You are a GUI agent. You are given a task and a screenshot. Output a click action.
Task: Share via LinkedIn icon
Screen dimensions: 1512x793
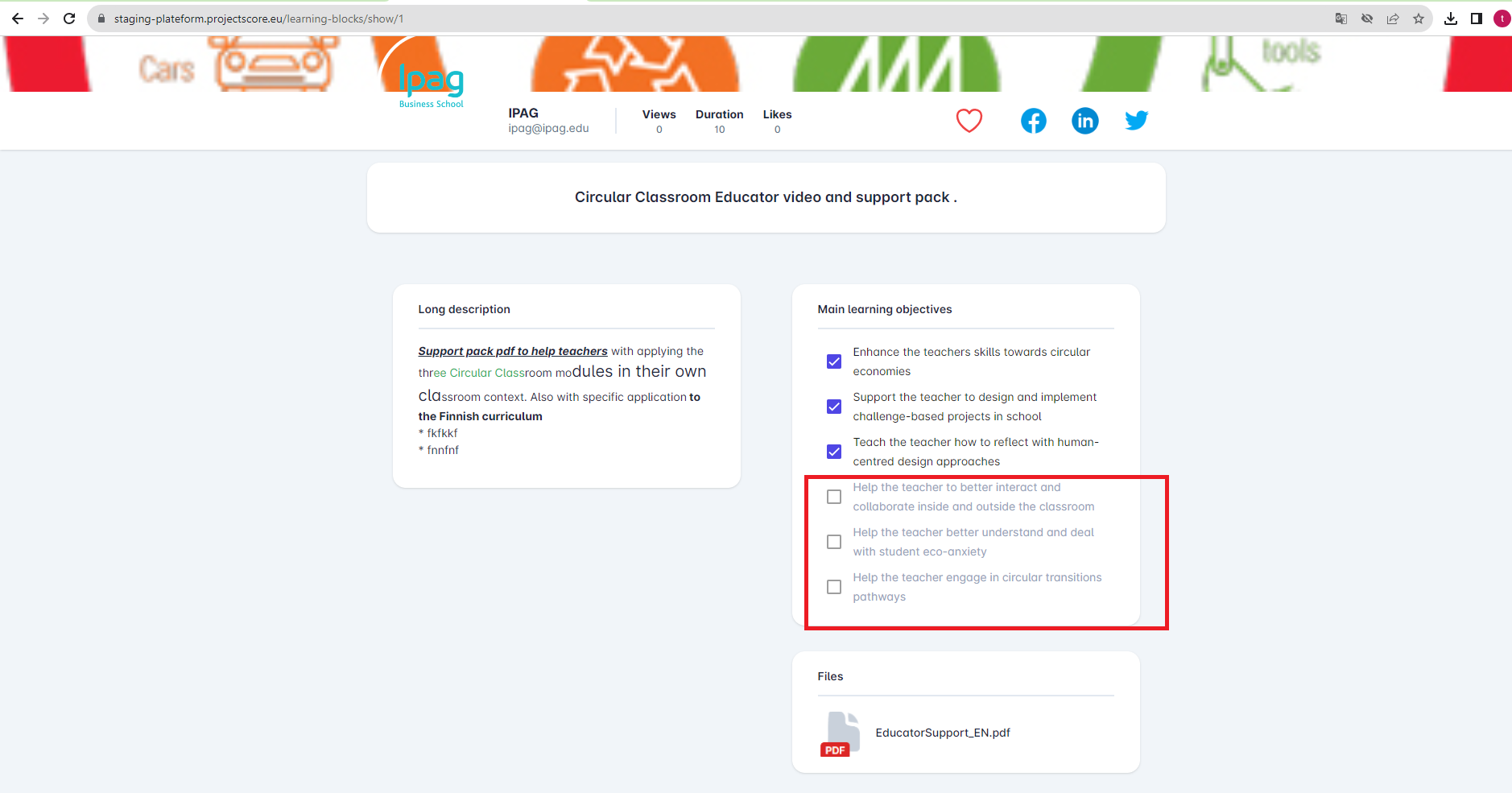click(1084, 121)
